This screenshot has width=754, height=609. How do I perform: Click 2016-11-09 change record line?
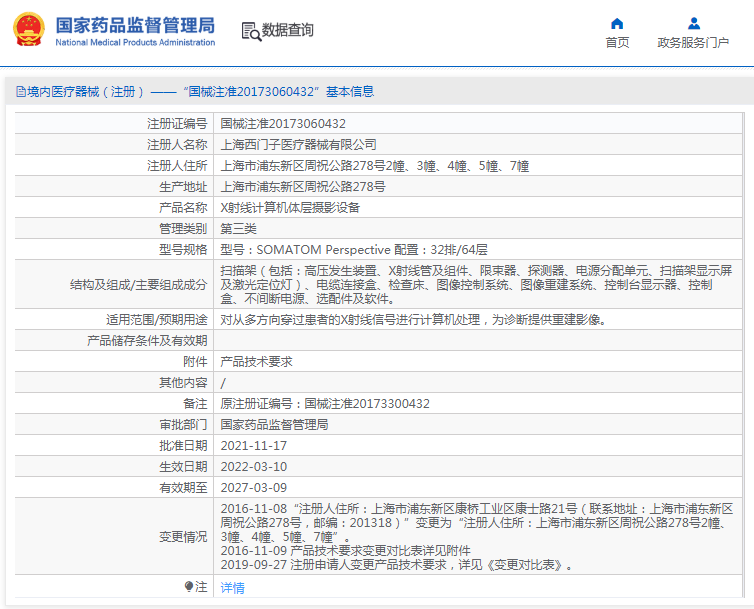click(345, 551)
